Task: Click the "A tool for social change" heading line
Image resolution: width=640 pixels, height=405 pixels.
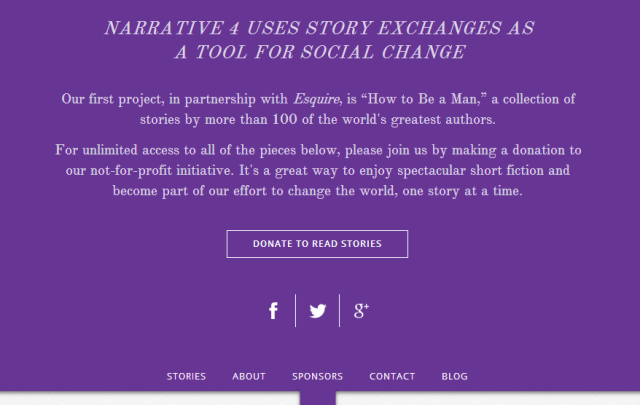Action: click(x=319, y=51)
